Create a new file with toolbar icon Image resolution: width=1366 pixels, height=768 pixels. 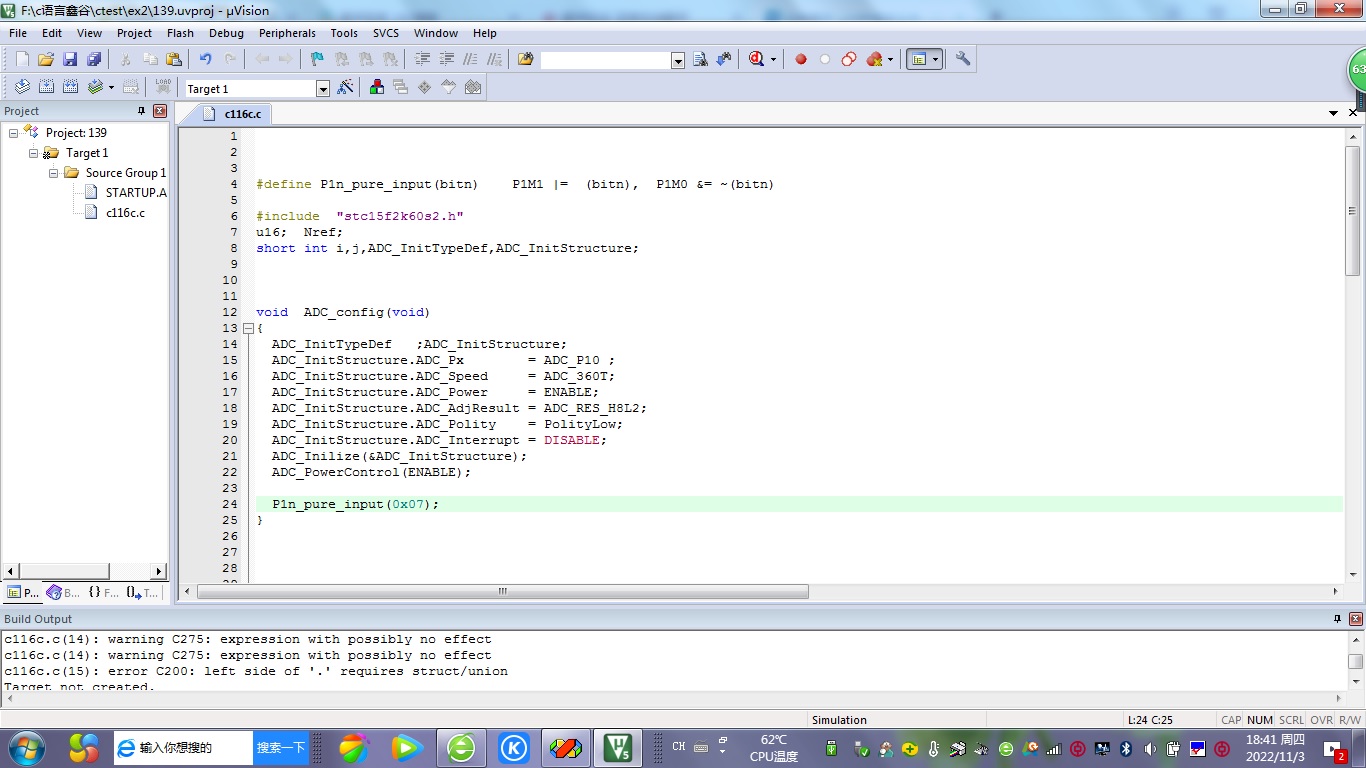point(22,59)
